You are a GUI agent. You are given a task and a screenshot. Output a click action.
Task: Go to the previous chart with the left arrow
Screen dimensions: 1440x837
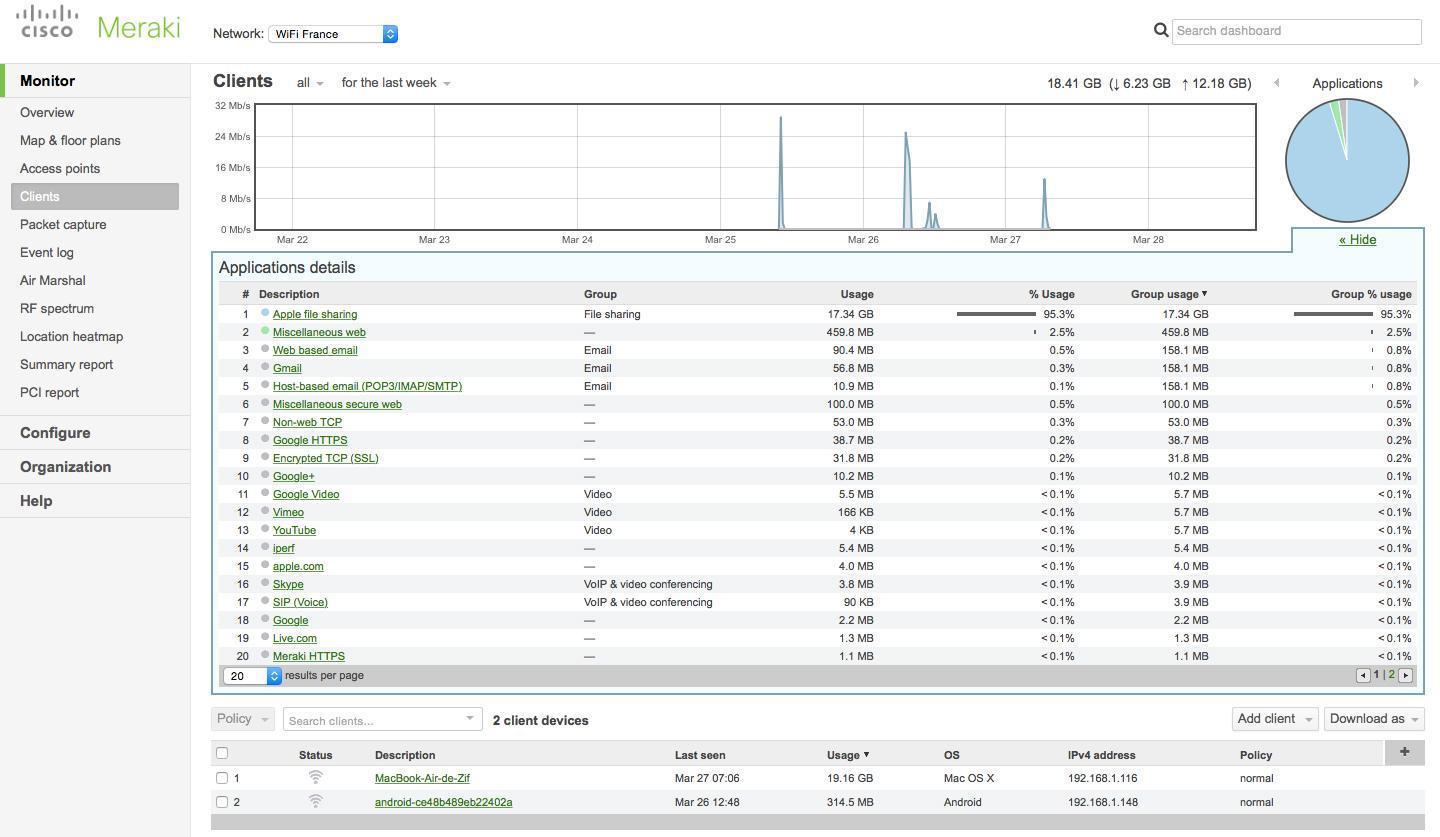click(x=1276, y=83)
